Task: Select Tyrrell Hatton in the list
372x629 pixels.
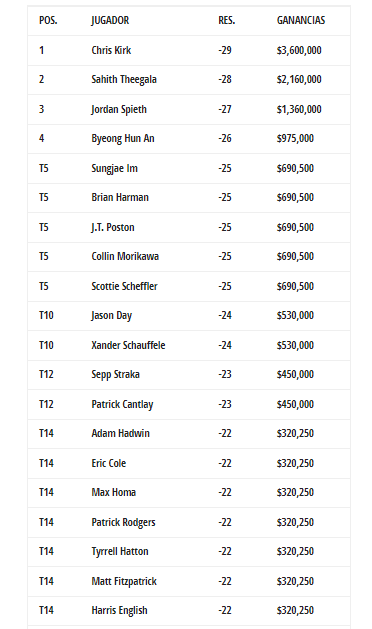Action: pyautogui.click(x=120, y=552)
